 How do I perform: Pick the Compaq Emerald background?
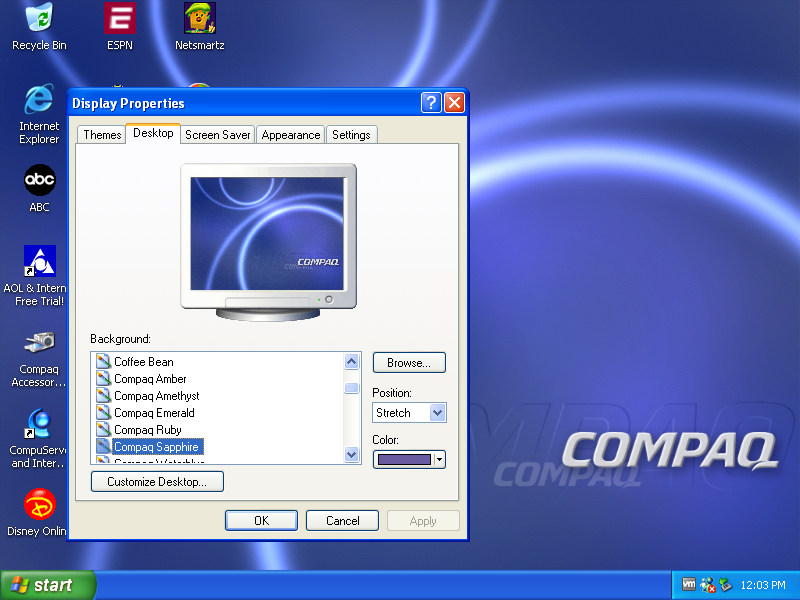[154, 412]
